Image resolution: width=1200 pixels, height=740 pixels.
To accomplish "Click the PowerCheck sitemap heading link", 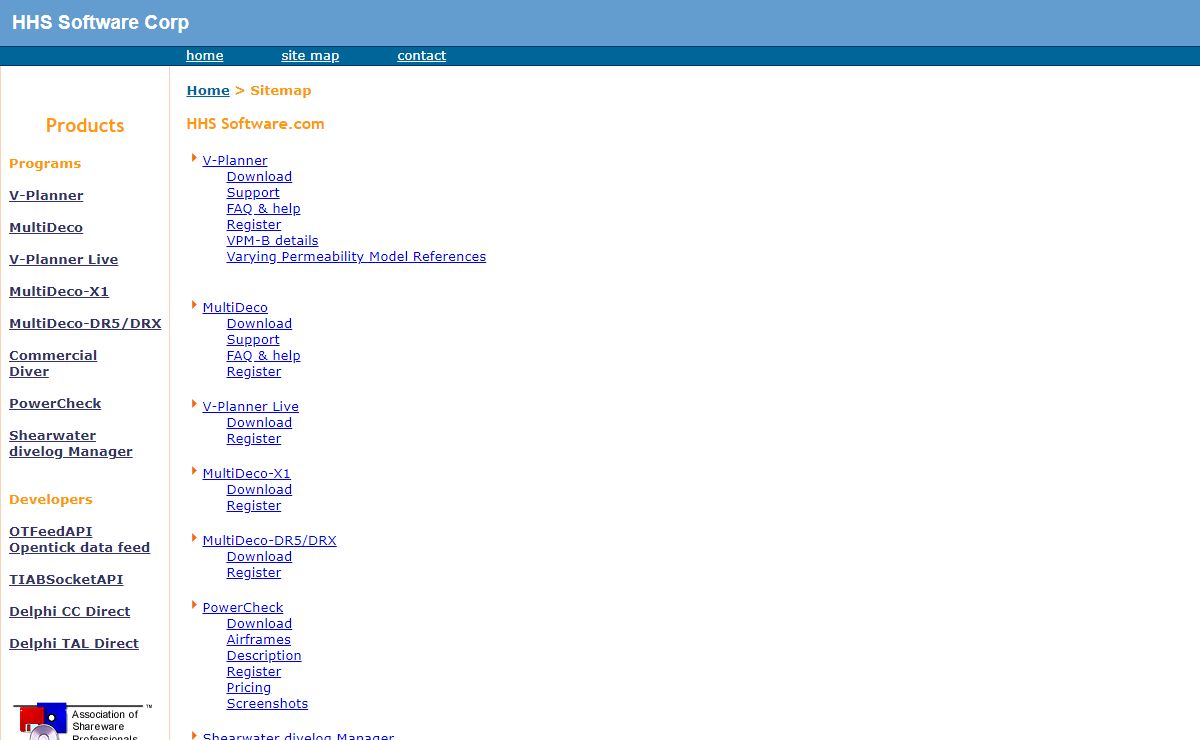I will 243,607.
